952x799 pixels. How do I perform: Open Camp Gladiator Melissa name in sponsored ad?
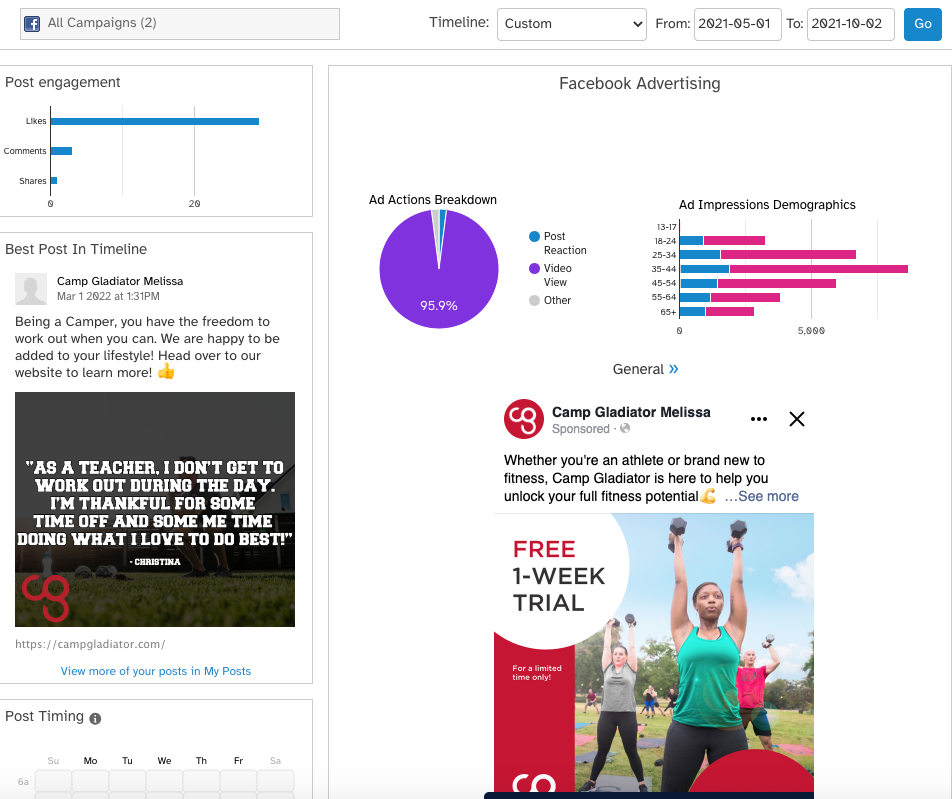coord(631,412)
